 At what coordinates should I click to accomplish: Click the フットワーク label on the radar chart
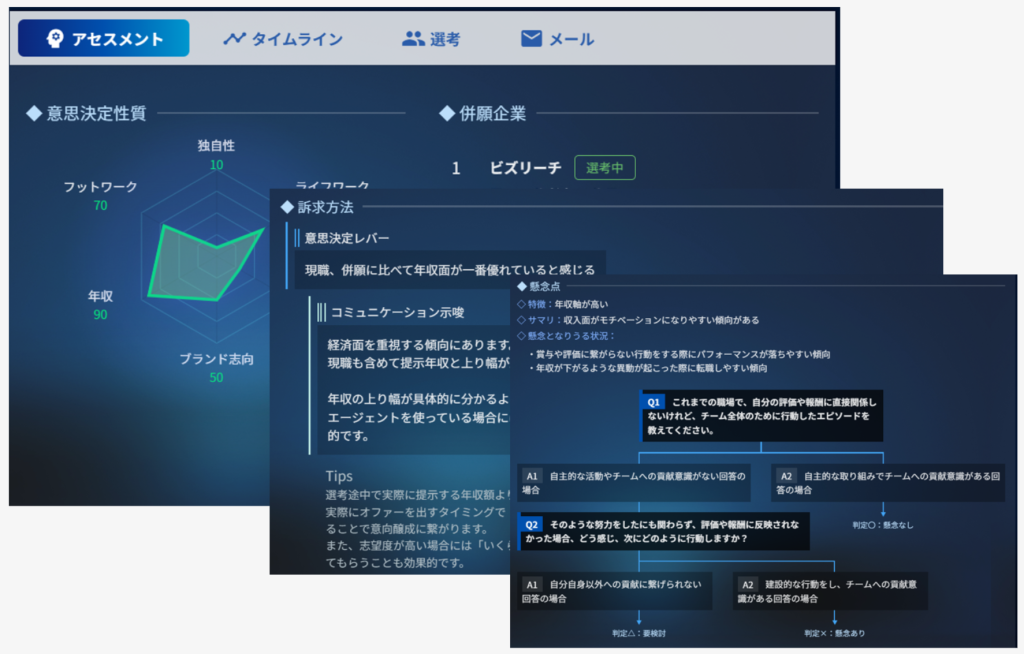tap(100, 187)
